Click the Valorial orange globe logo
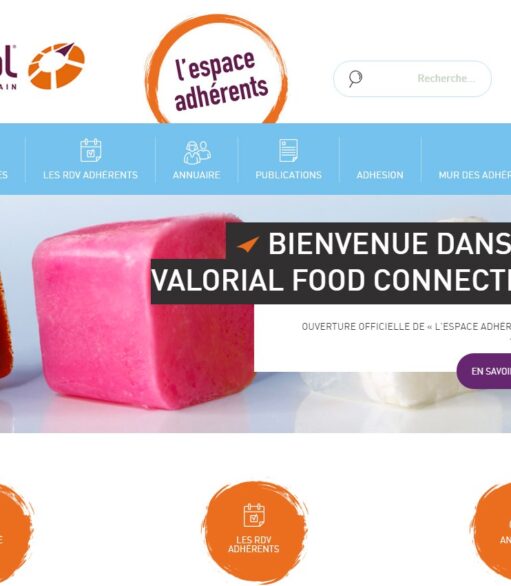Screen dimensions: 511x586 pos(56,66)
